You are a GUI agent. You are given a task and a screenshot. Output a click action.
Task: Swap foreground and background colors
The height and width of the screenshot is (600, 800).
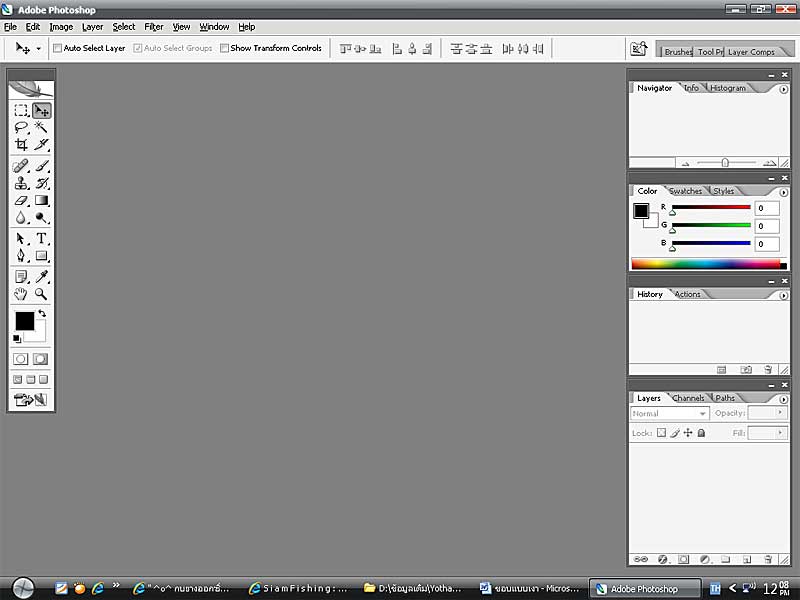coord(42,313)
